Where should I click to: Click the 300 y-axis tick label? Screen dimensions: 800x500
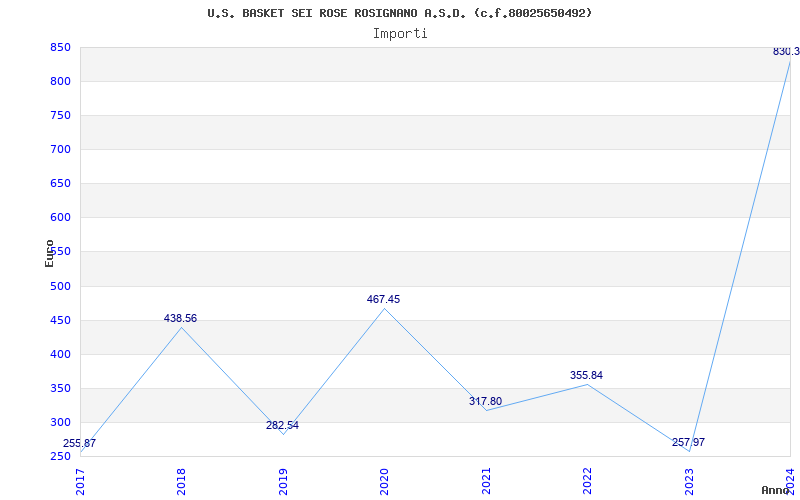pos(59,422)
